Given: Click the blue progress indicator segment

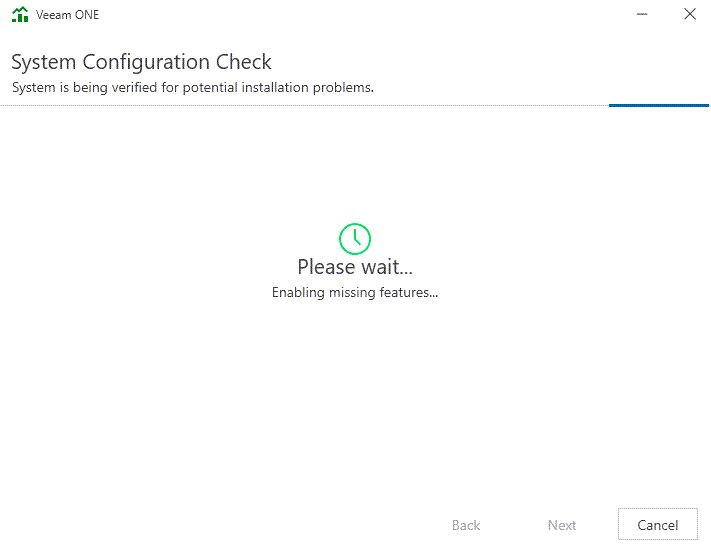Looking at the screenshot, I should pos(658,104).
